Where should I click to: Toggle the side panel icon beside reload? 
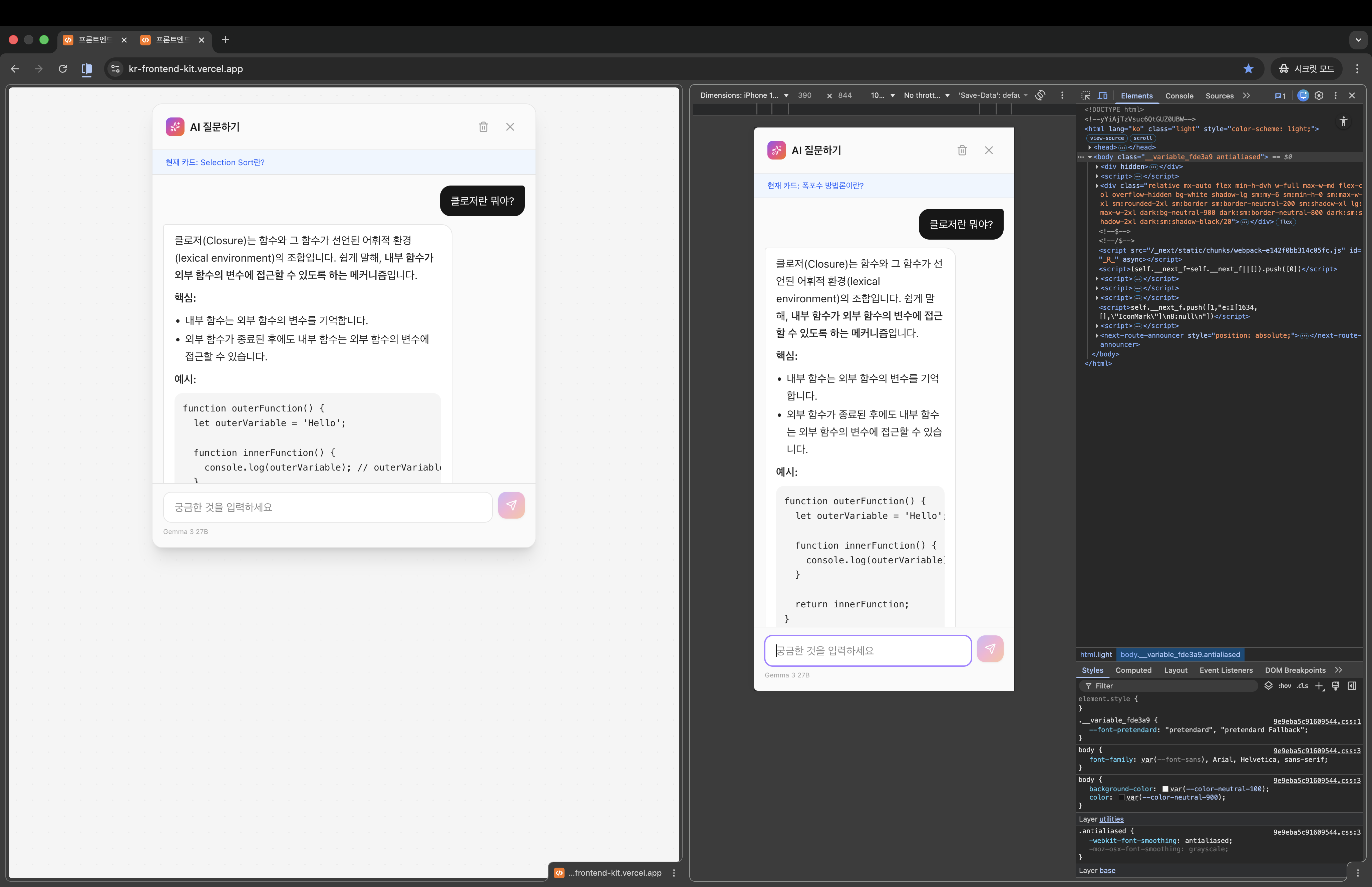(x=86, y=69)
